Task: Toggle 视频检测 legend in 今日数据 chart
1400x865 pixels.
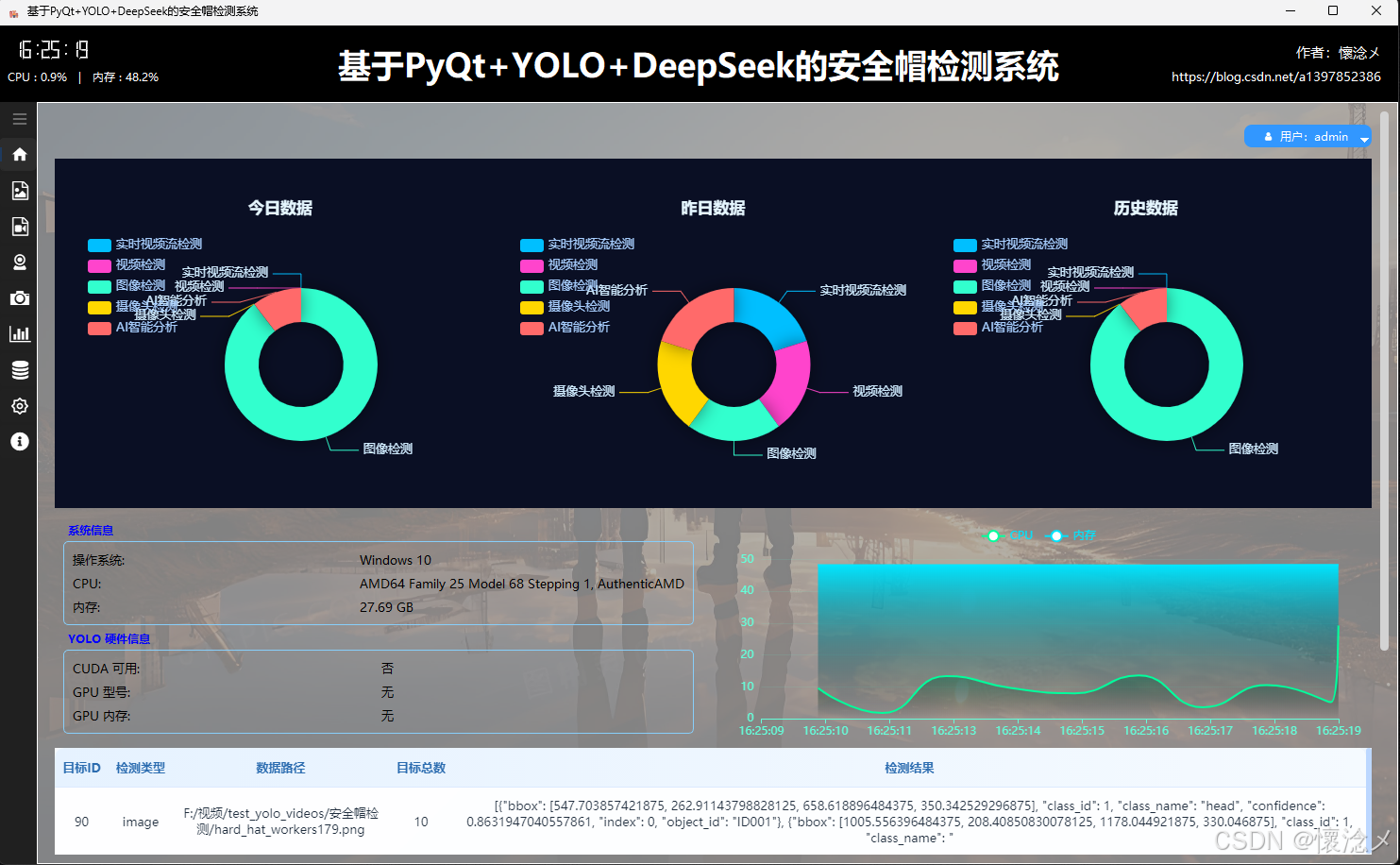Action: tap(127, 264)
